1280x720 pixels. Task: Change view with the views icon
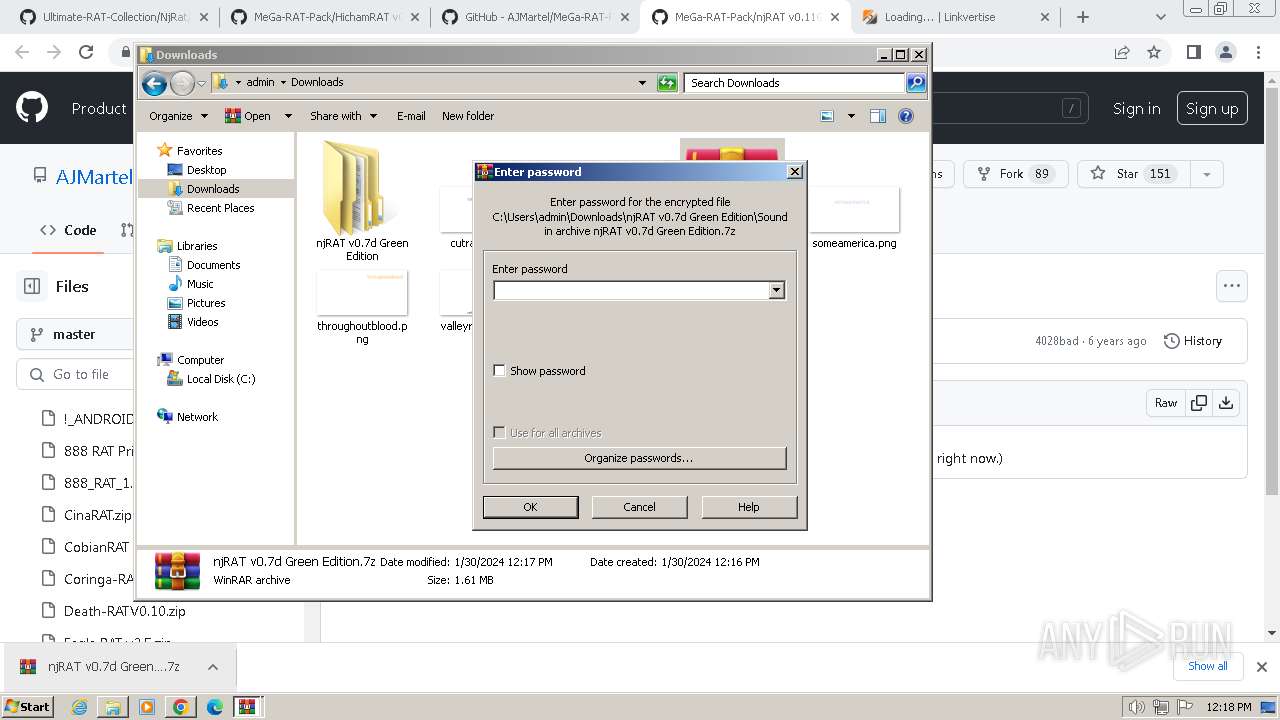click(x=828, y=116)
